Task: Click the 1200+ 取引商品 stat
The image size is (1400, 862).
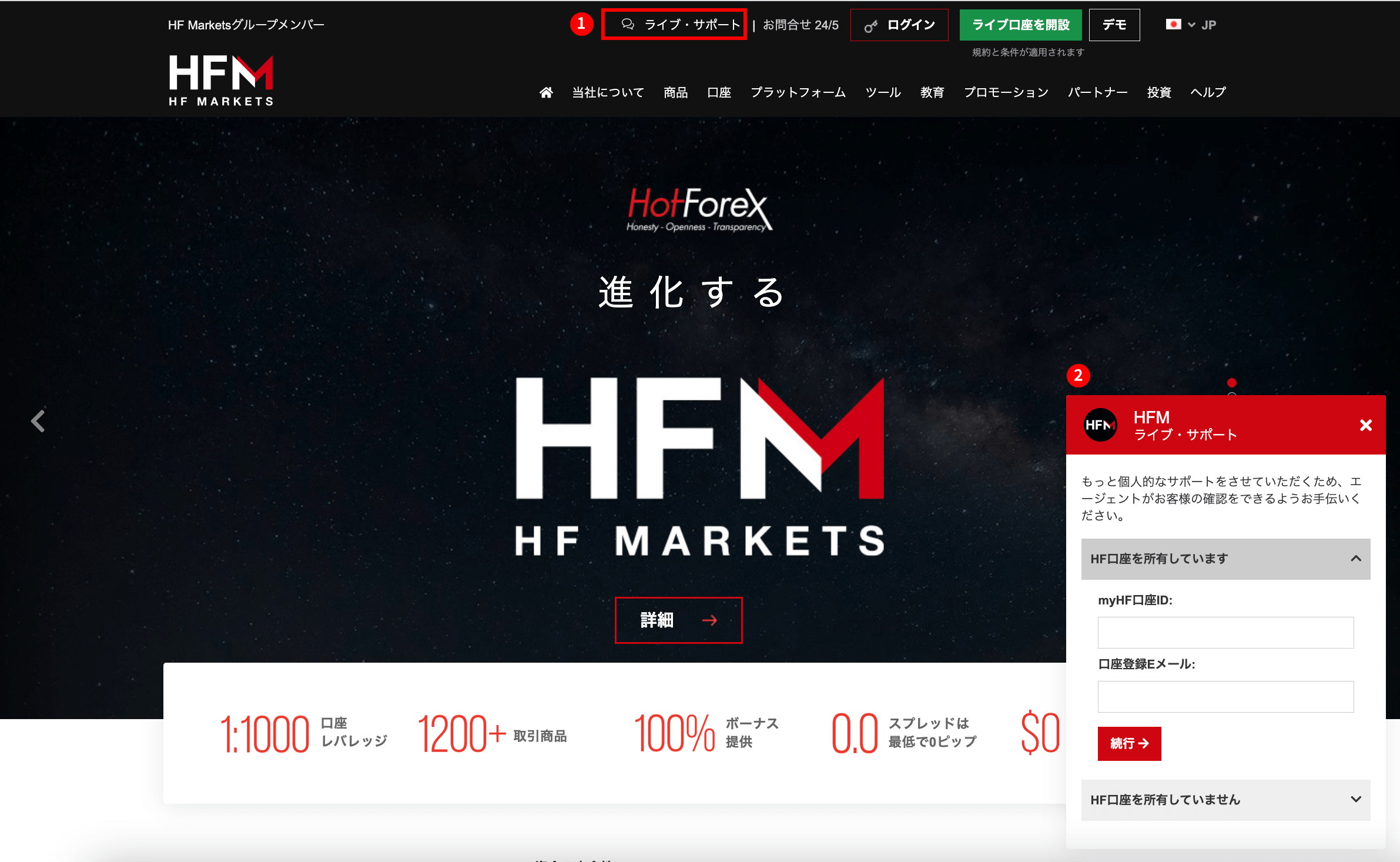Action: pos(493,733)
